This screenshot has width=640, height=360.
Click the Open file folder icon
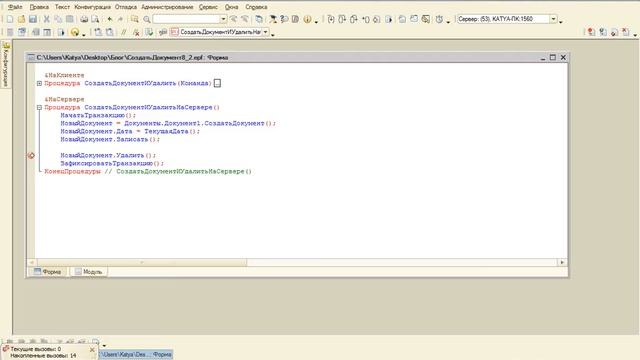(21, 19)
